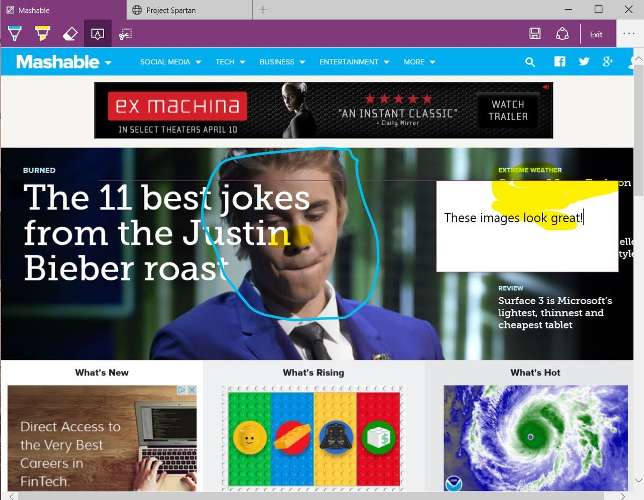Choose the Clip tool with scissors
The image size is (644, 500).
point(125,34)
